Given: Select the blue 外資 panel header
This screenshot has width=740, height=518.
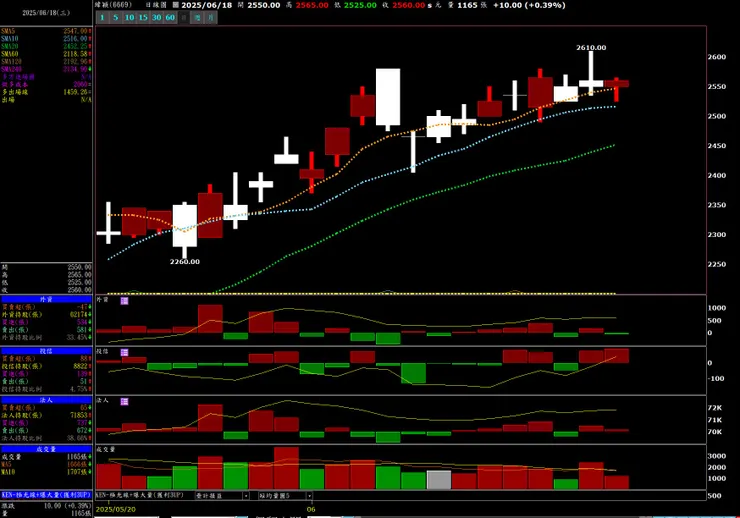Looking at the screenshot, I should [x=46, y=299].
